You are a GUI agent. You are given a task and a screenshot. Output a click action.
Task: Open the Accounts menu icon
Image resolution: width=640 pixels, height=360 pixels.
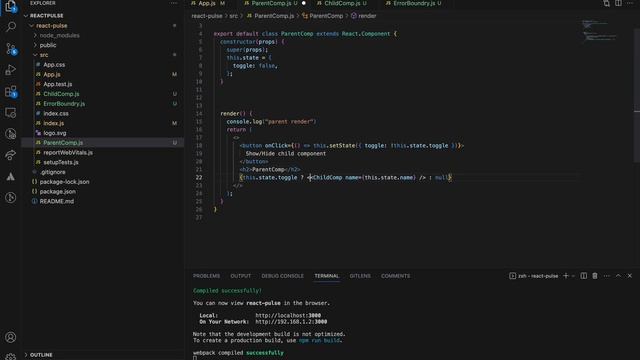[x=11, y=337]
